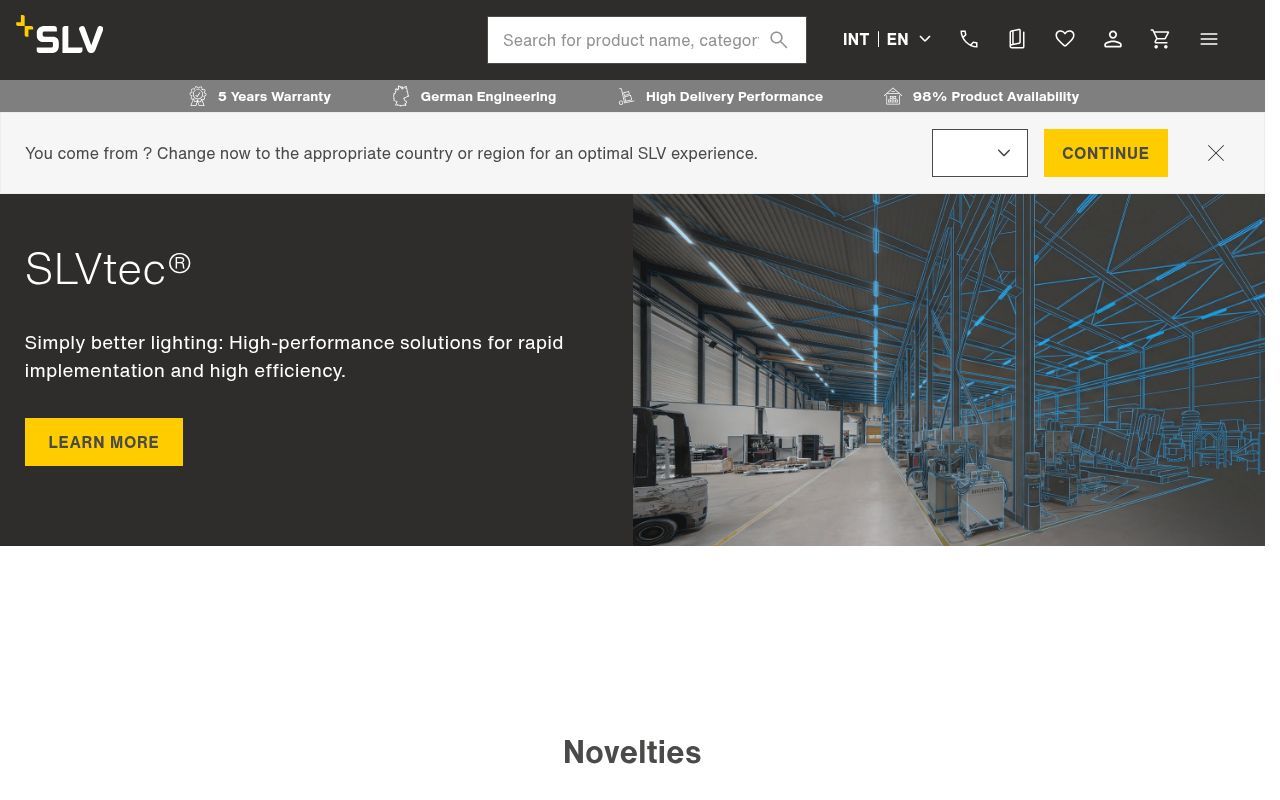This screenshot has height=800, width=1280.
Task: Click the German Engineering map icon
Action: tap(401, 96)
